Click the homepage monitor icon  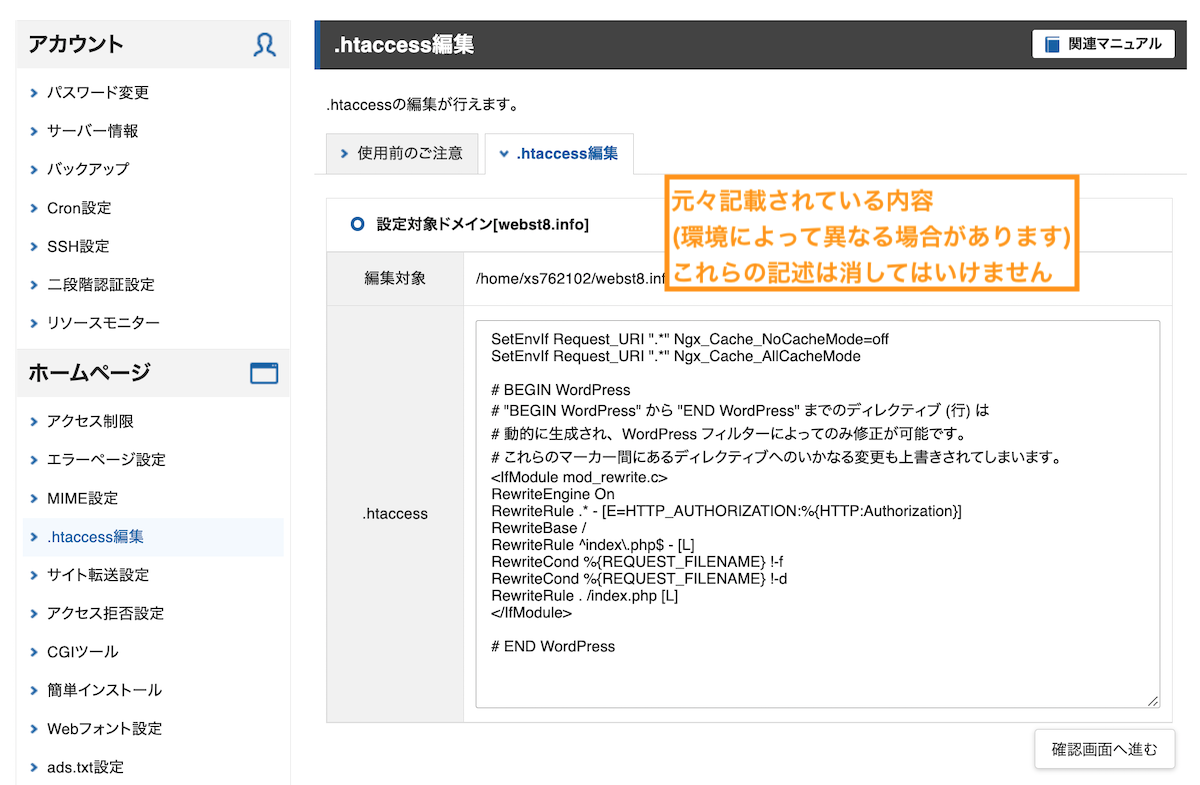[264, 372]
